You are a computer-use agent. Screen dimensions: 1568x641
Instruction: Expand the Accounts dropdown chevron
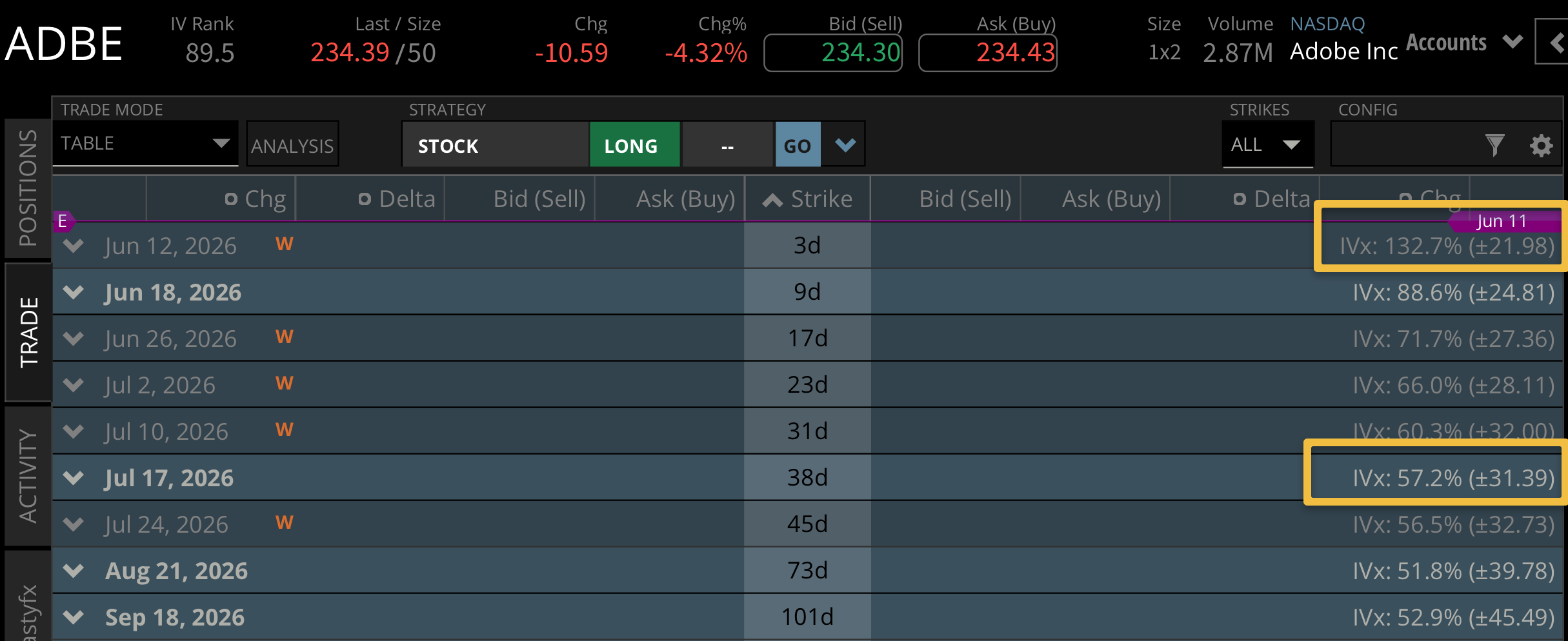(x=1513, y=42)
